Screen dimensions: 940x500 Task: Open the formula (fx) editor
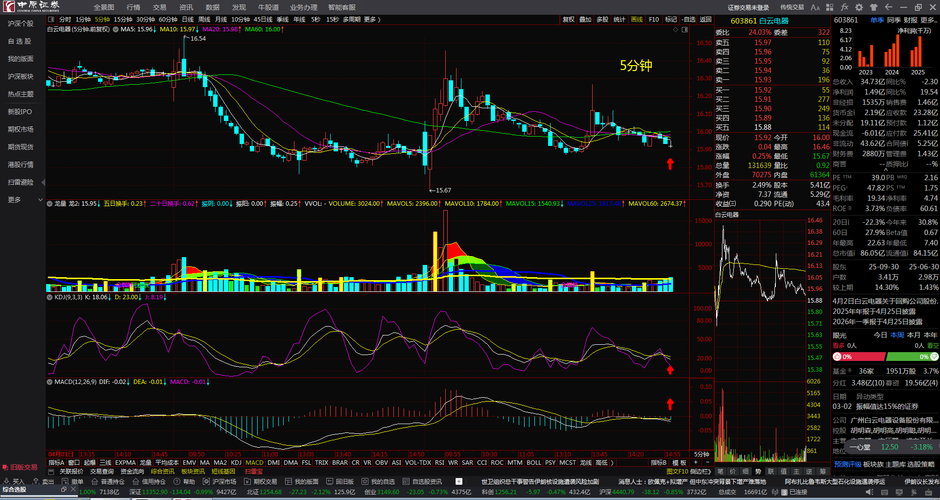pyautogui.click(x=845, y=7)
